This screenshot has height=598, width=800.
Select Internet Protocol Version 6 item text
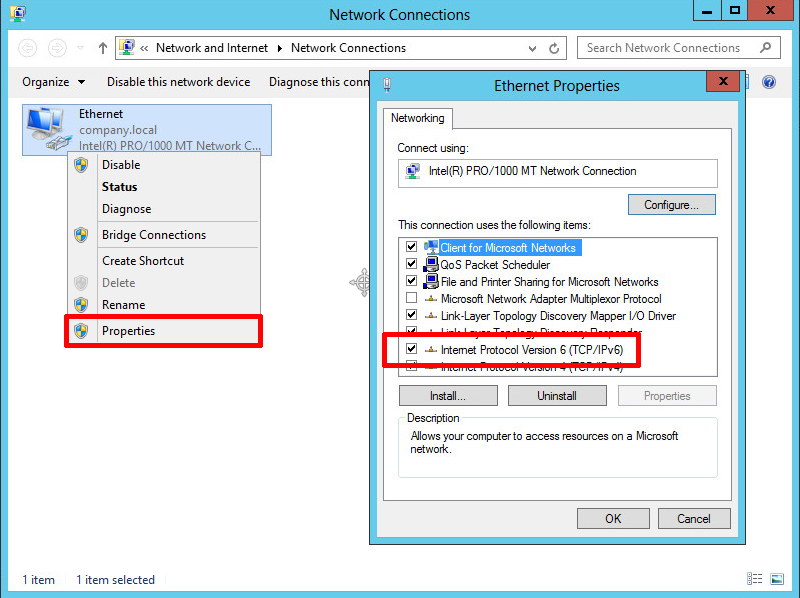point(532,350)
